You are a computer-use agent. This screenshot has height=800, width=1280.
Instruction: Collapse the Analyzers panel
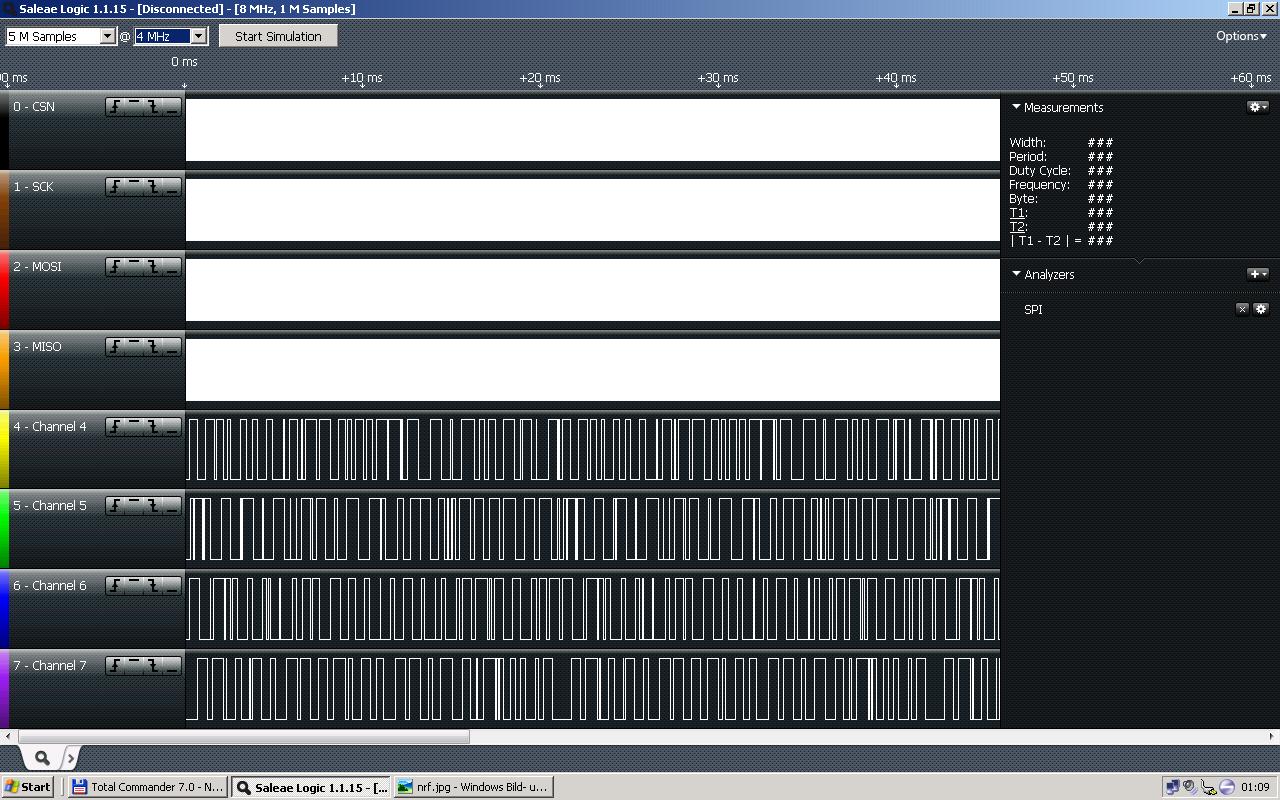point(1016,274)
